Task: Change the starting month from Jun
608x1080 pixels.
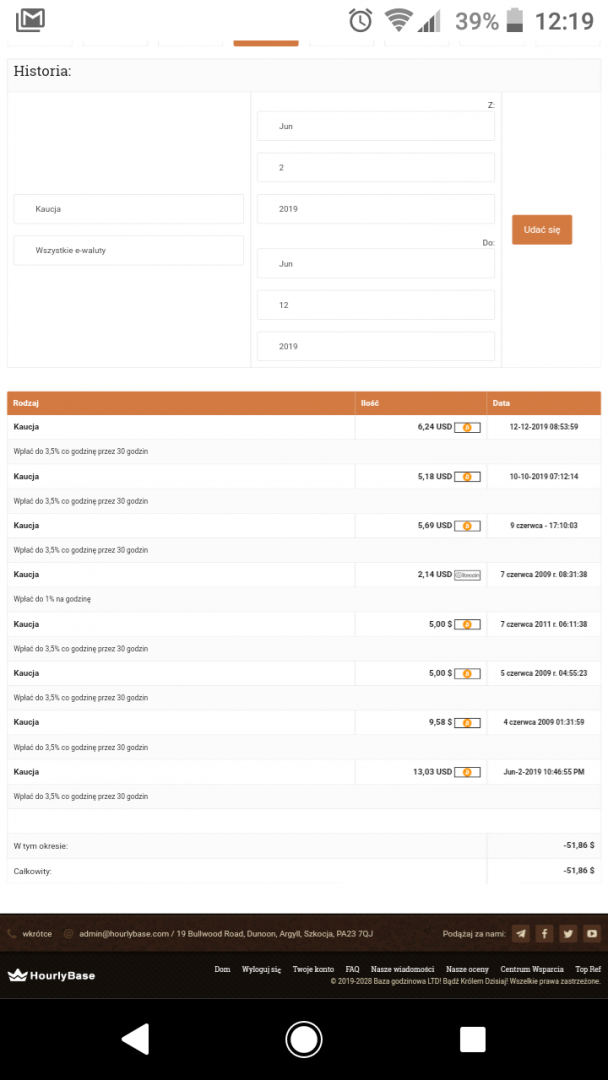Action: (x=374, y=125)
